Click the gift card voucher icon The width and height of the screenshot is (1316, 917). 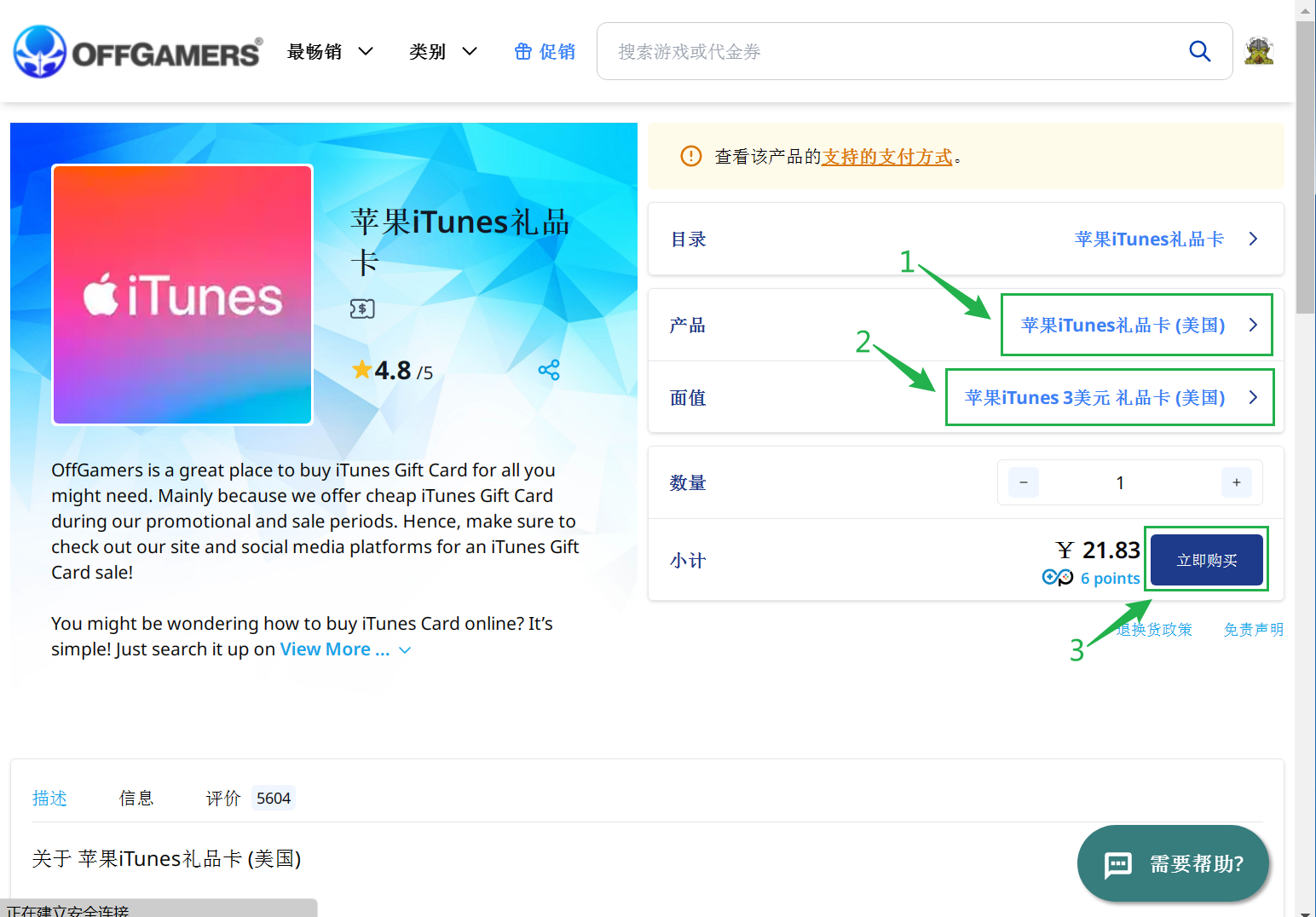click(x=362, y=309)
